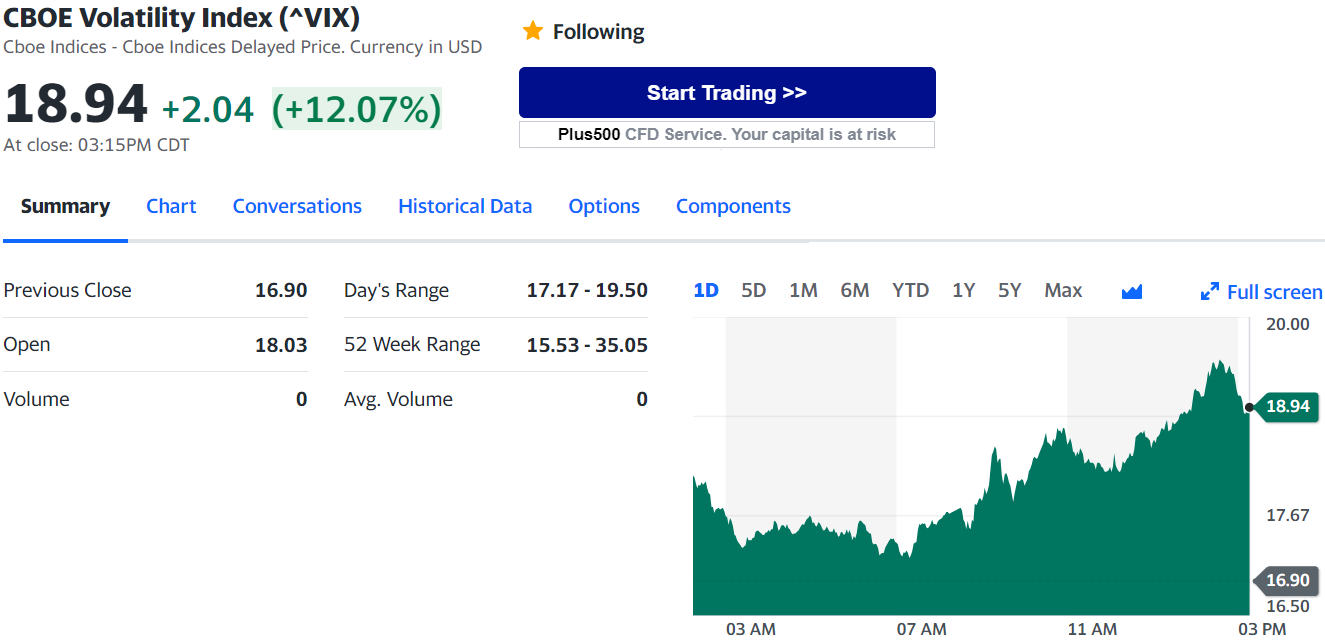The width and height of the screenshot is (1325, 641).
Task: Open the Options tab
Action: [x=604, y=206]
